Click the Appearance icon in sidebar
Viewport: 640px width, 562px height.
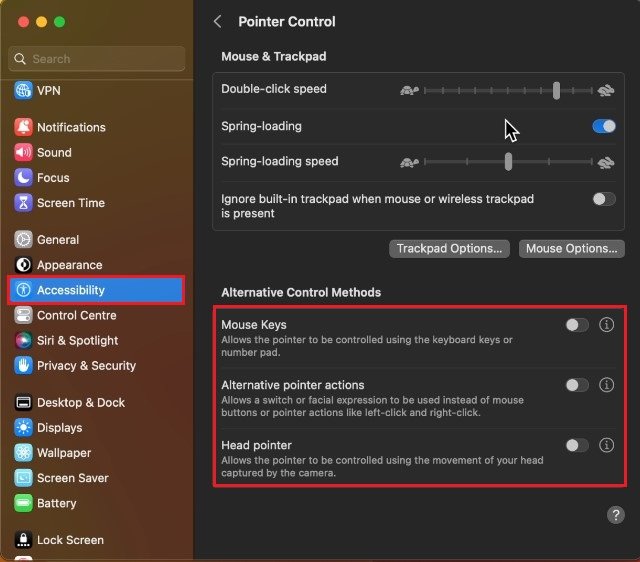click(x=23, y=265)
